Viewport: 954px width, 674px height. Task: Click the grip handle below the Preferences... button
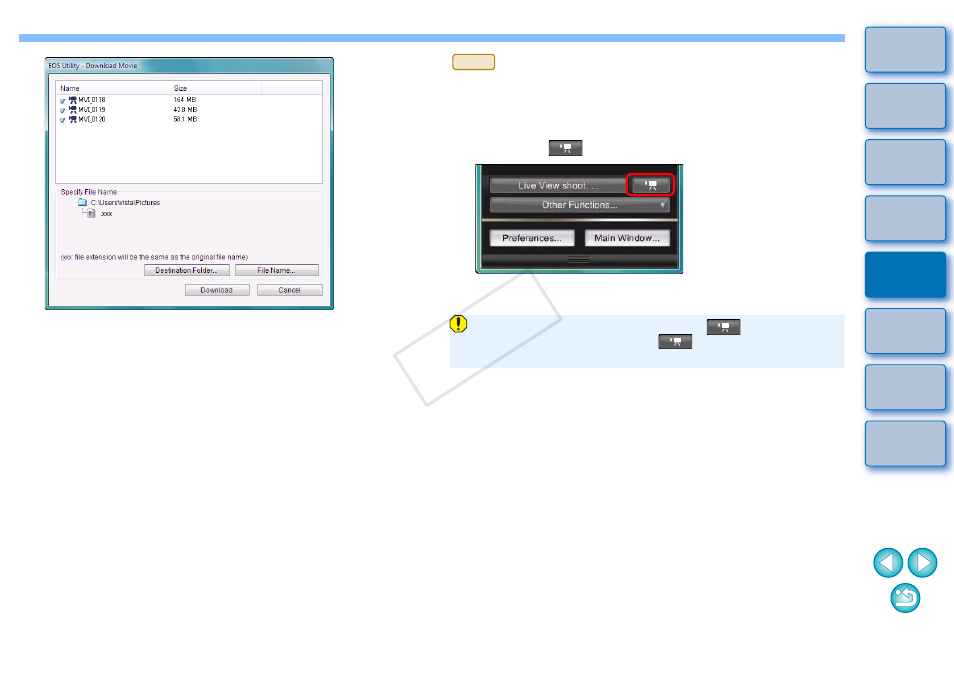click(x=578, y=260)
